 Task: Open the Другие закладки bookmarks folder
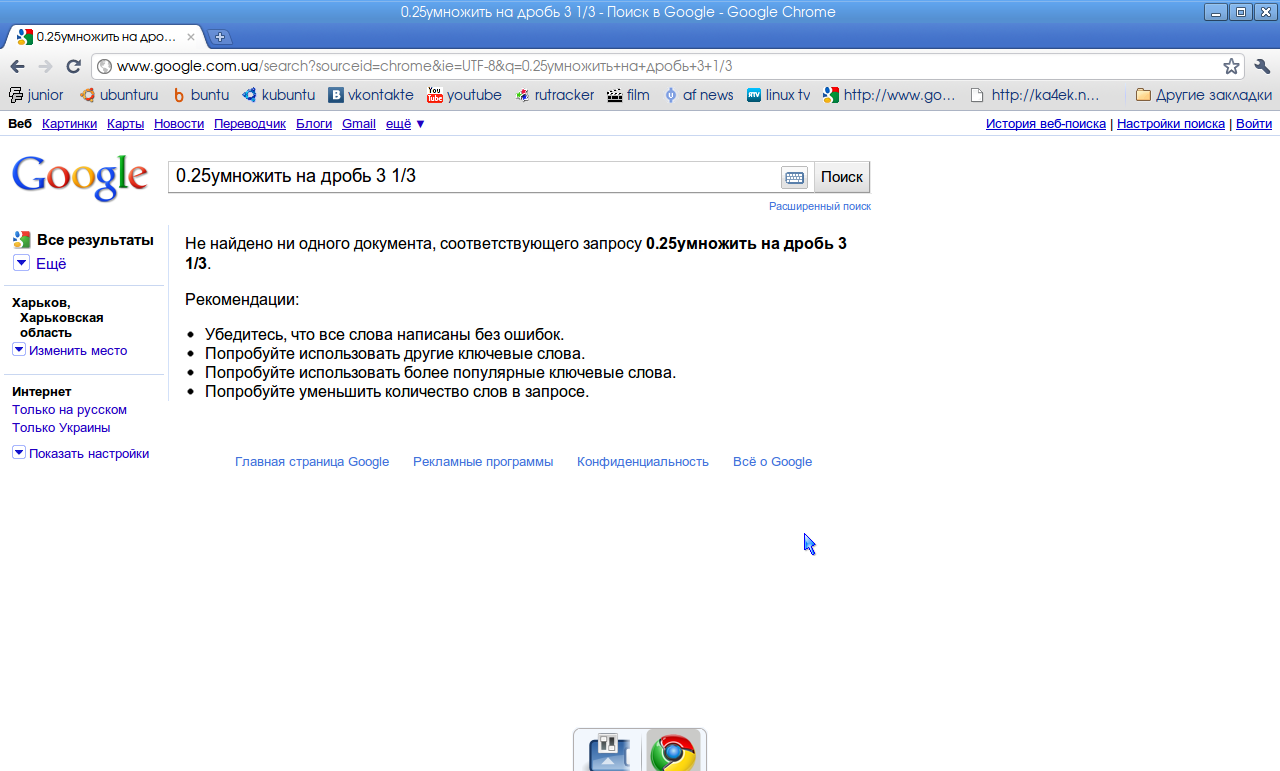click(x=1203, y=95)
